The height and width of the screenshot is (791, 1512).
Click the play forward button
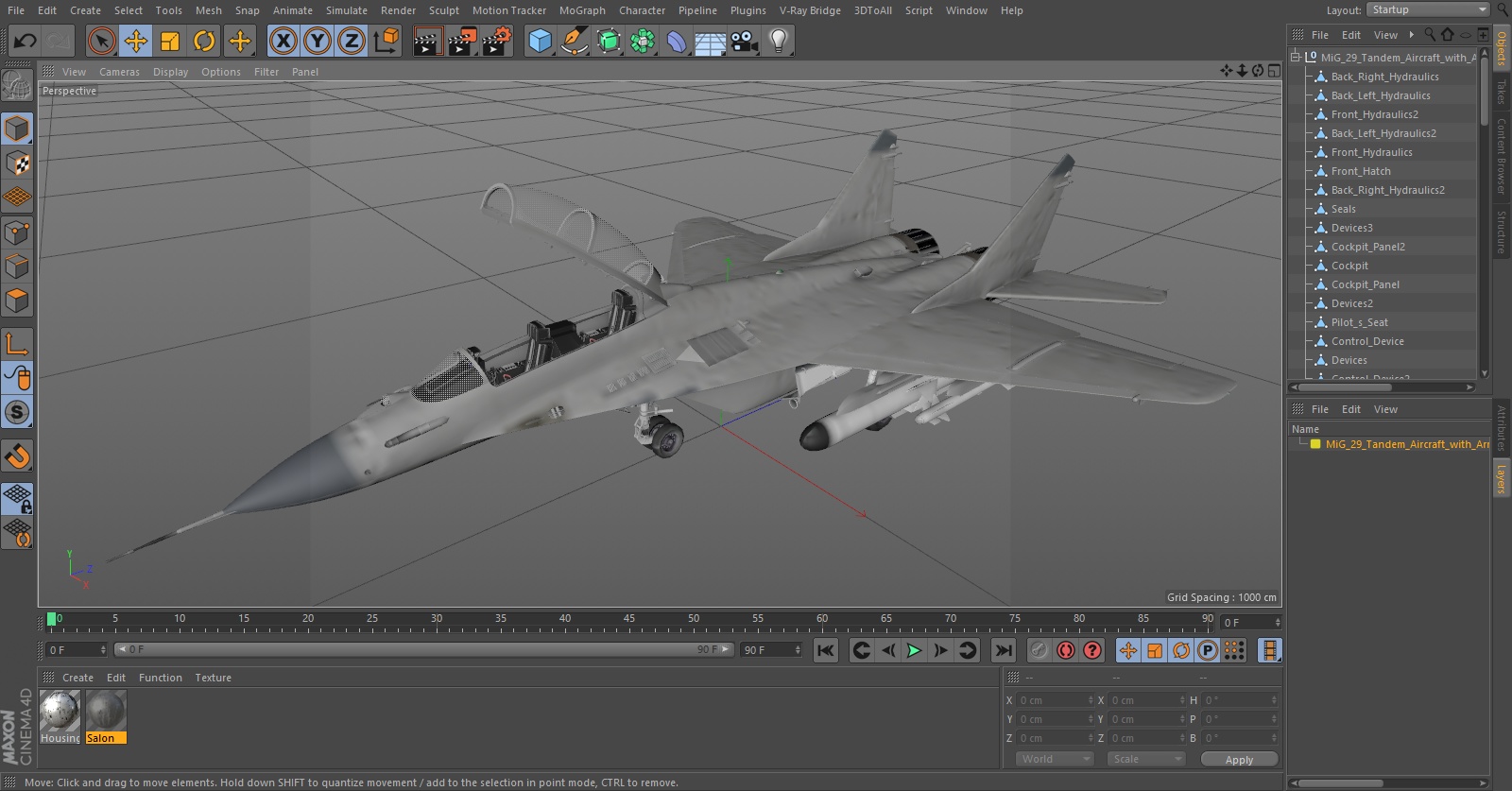(914, 650)
